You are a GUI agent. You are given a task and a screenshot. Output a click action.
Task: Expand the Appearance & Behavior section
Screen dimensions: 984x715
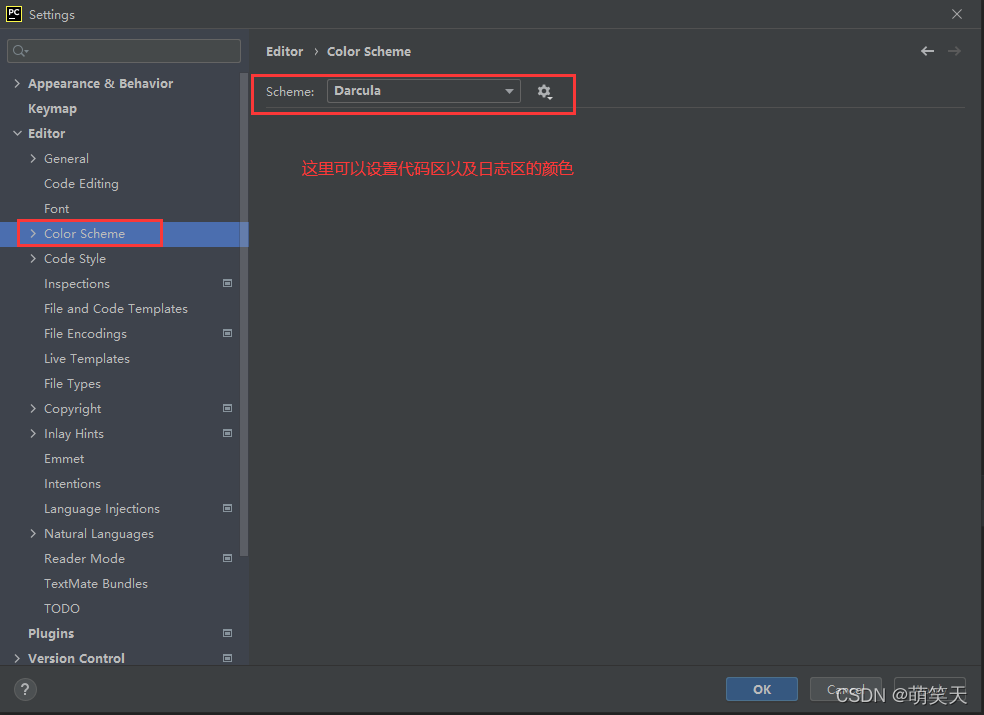[17, 84]
